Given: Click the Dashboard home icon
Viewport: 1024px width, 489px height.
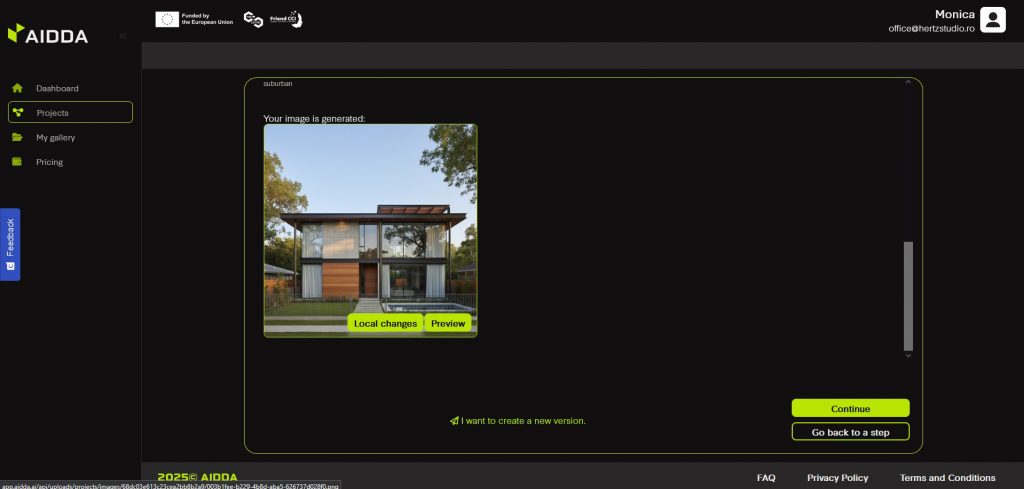Looking at the screenshot, I should (x=17, y=88).
